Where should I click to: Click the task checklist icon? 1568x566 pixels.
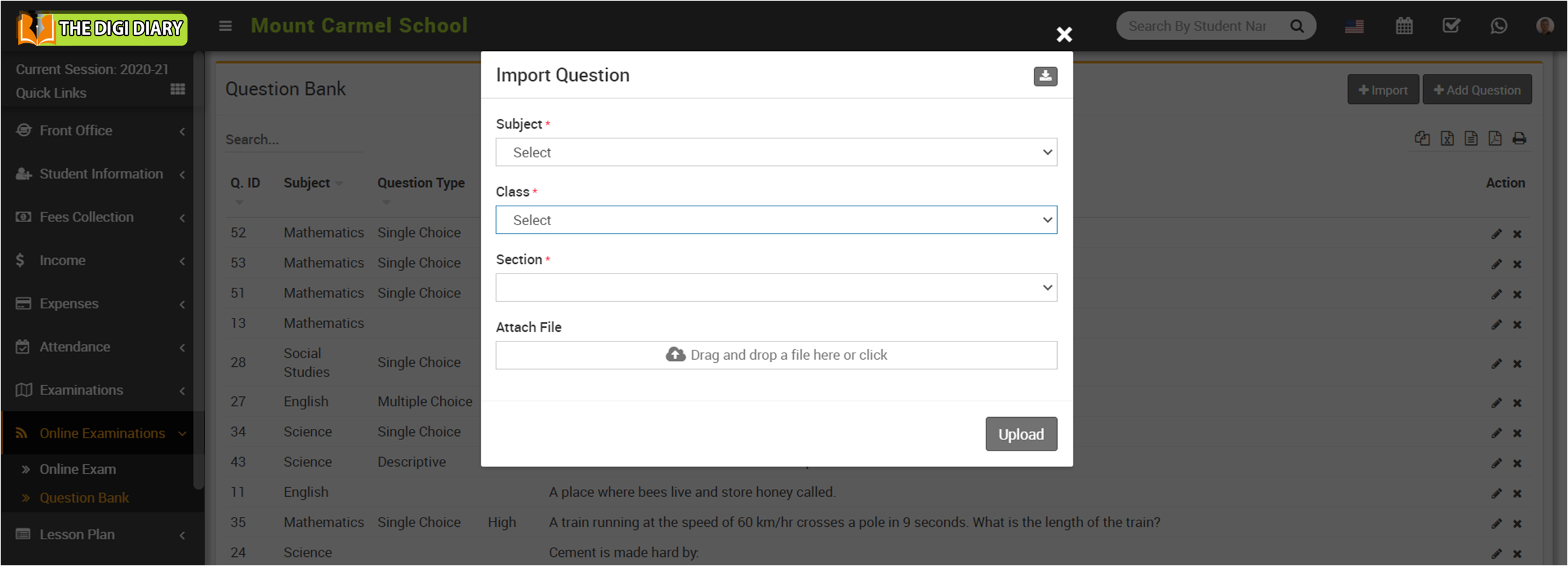[1451, 26]
